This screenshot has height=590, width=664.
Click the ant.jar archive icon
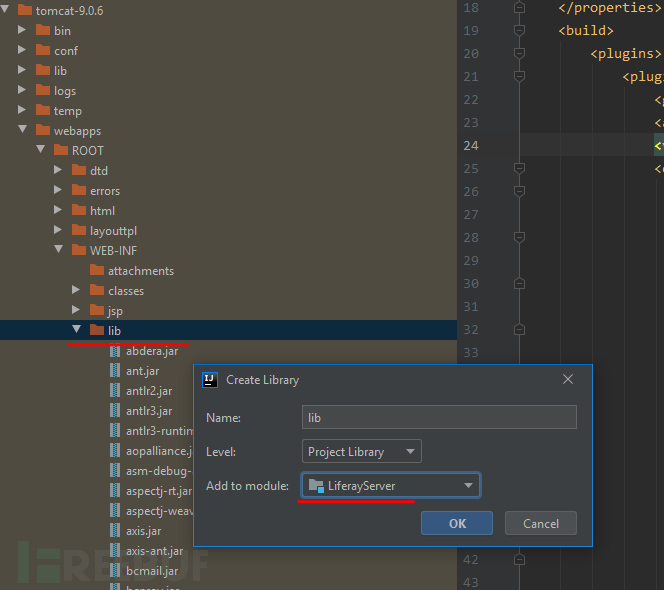[x=115, y=371]
